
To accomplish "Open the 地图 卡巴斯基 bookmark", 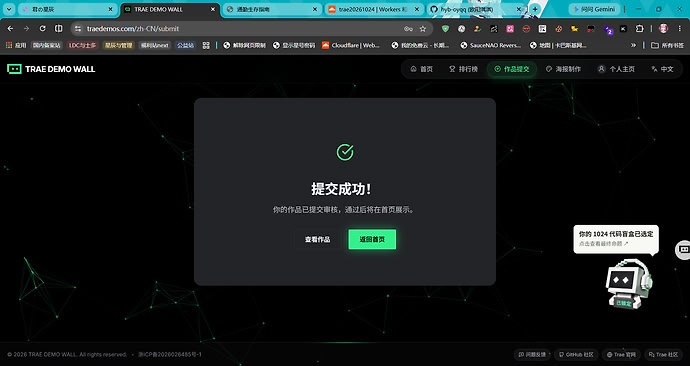I will coord(557,45).
